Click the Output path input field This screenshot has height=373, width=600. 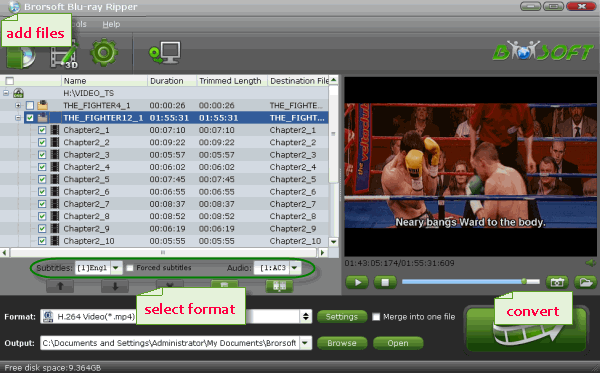(x=170, y=343)
